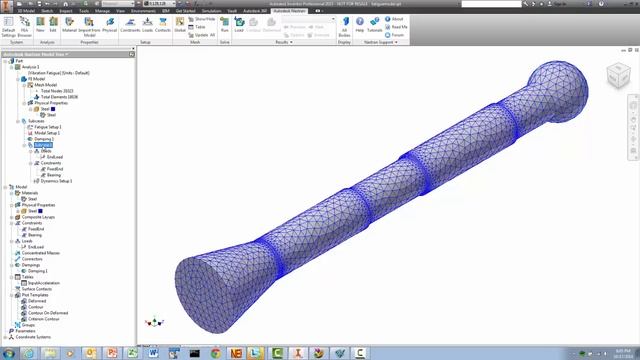Select Fatigue Setup 1 in the tree
The image size is (640, 360).
tap(48, 127)
